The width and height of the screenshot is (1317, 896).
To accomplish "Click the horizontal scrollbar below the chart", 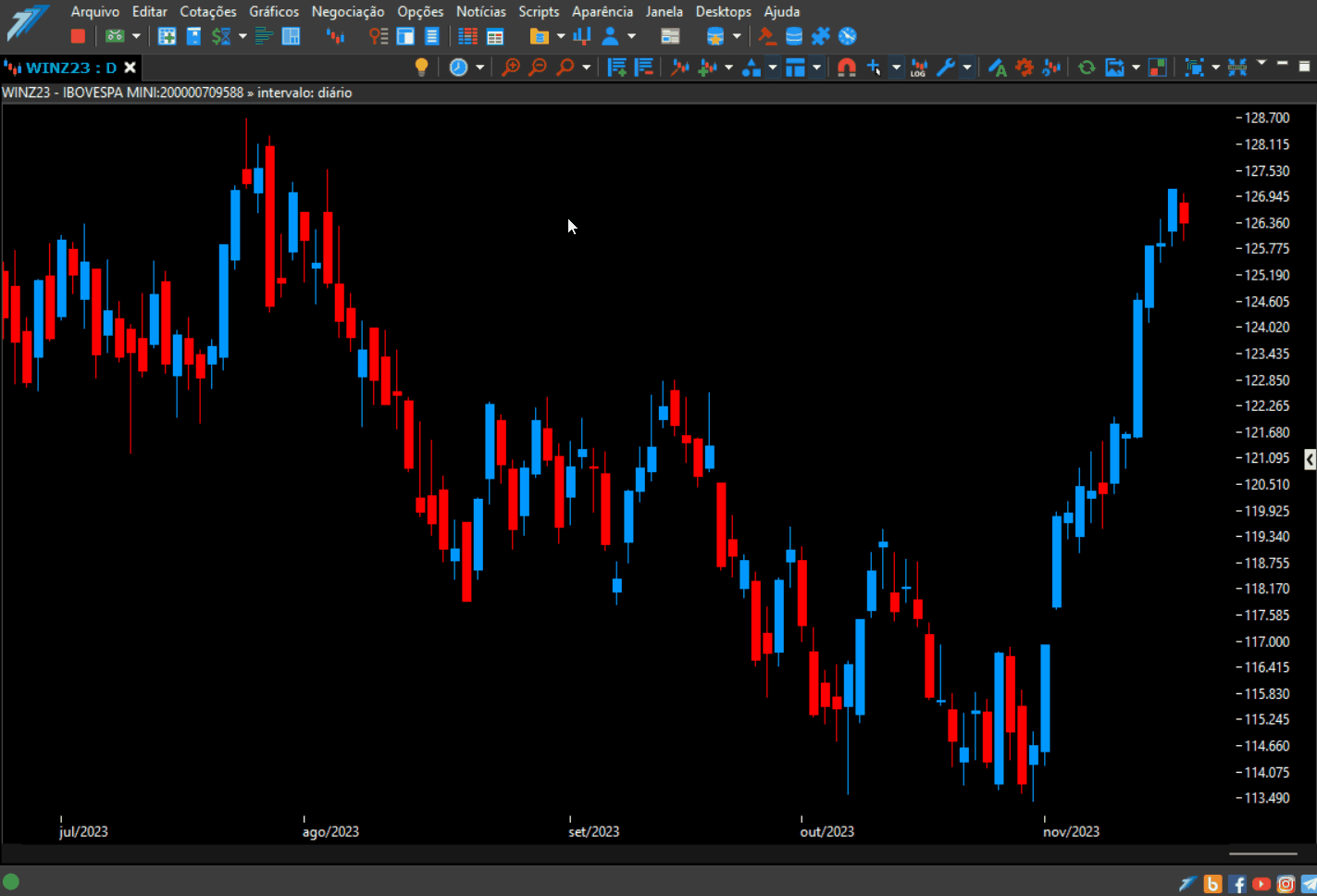I will (1263, 853).
